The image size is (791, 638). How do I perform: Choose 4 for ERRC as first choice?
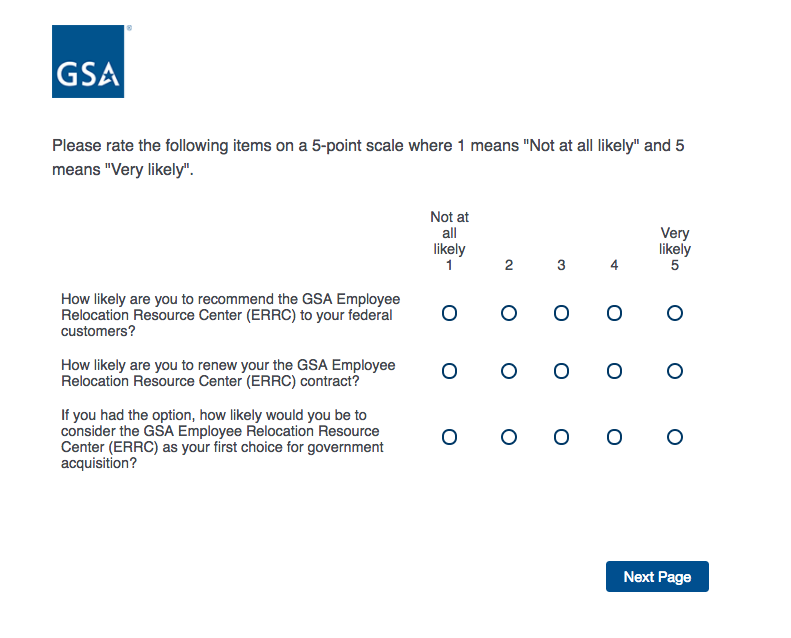(614, 437)
